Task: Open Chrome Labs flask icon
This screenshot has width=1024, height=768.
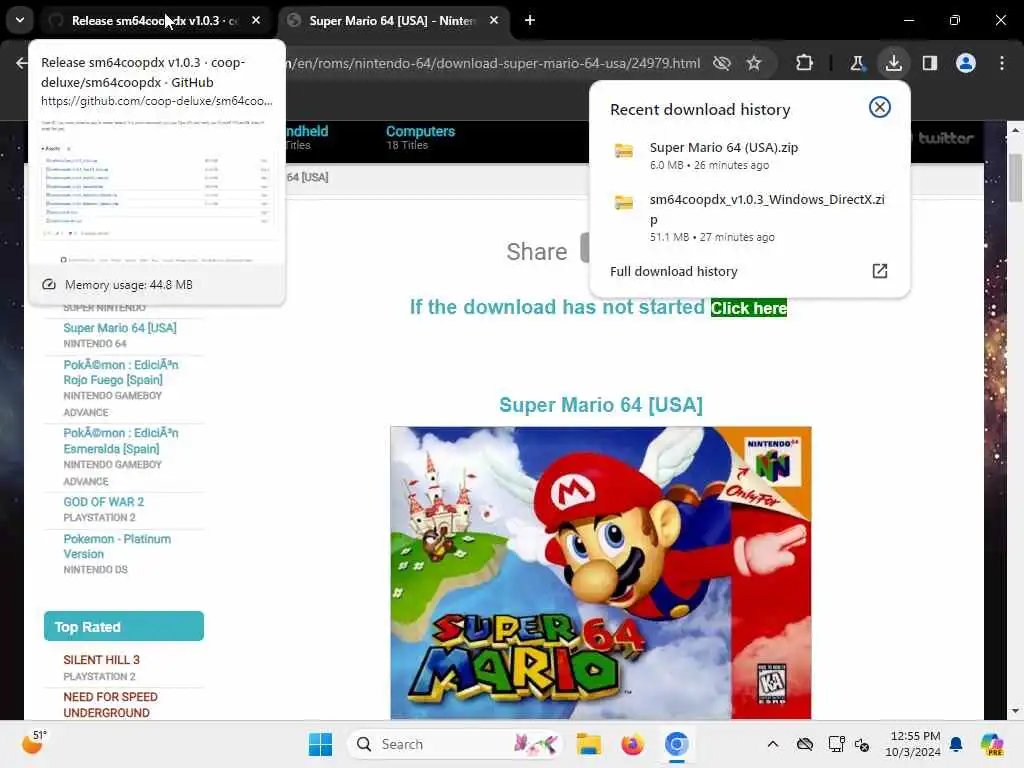Action: (x=857, y=63)
